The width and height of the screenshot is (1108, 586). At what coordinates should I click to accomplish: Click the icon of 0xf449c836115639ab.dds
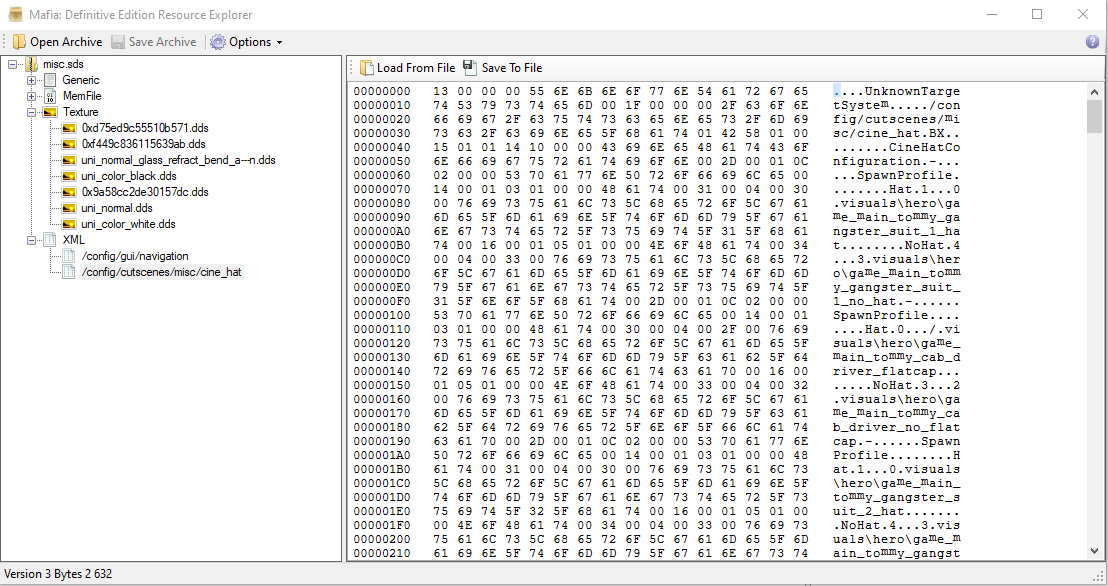(x=69, y=144)
